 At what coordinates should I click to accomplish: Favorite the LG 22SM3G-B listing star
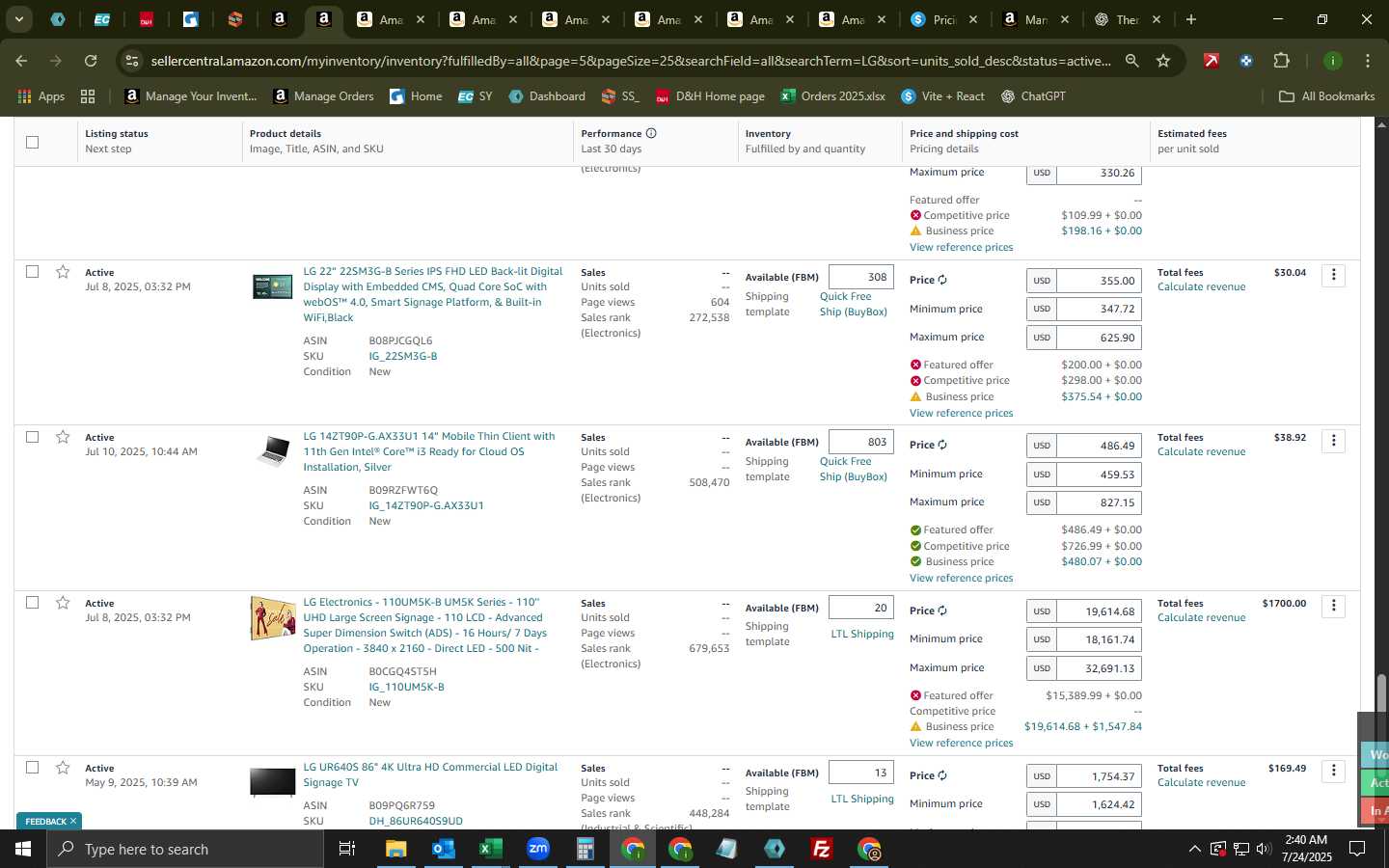[63, 272]
